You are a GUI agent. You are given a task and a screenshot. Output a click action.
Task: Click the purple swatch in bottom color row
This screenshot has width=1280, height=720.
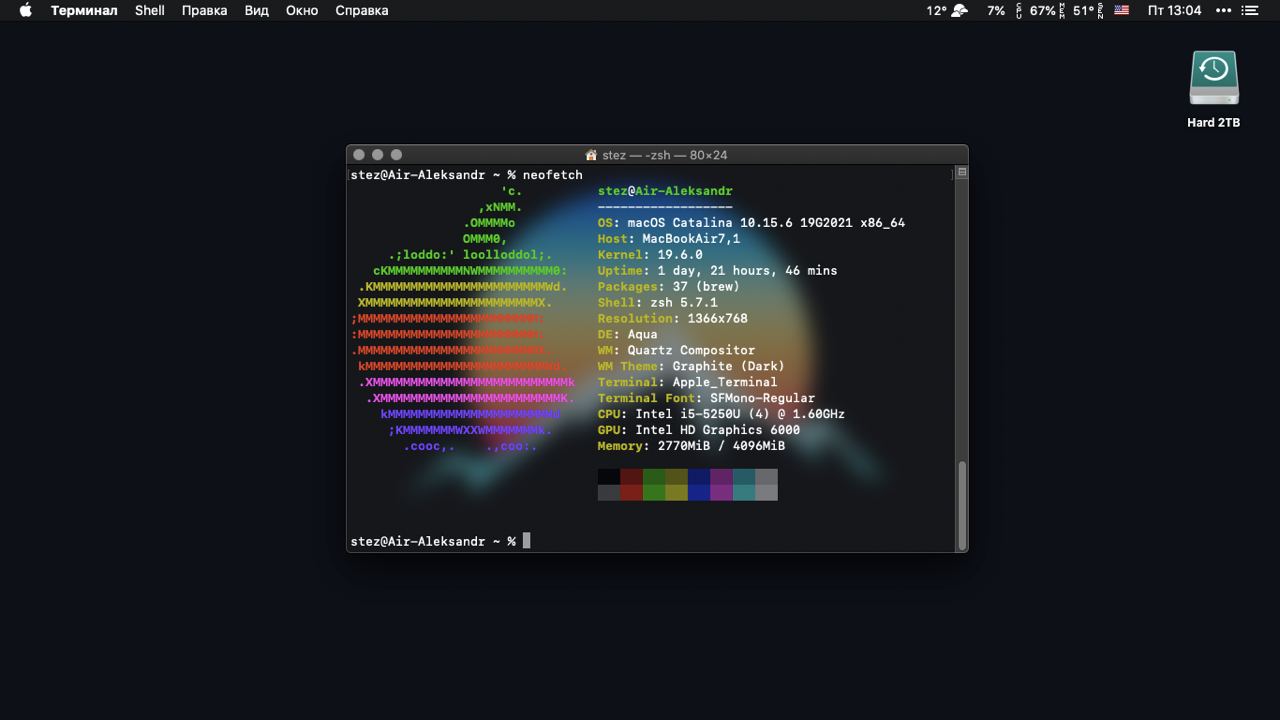(x=721, y=492)
